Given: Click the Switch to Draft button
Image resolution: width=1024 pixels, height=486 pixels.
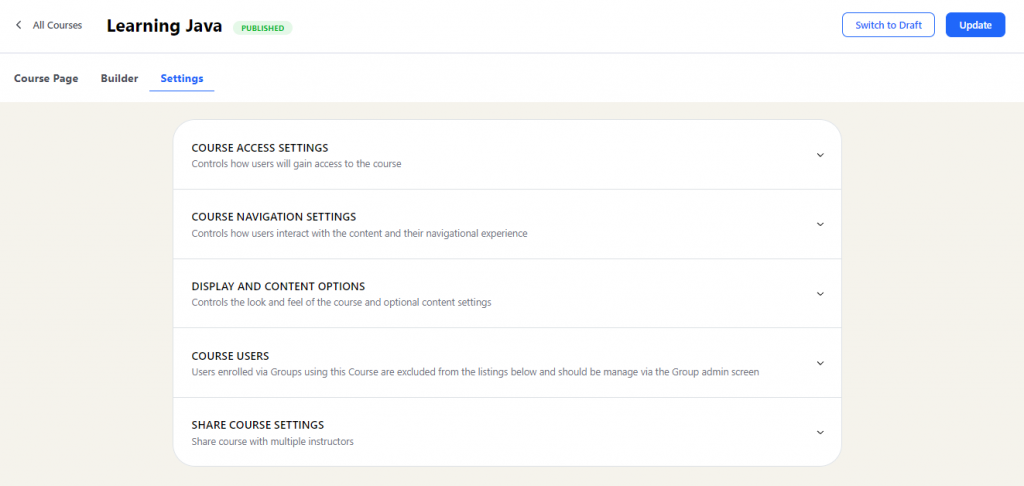Looking at the screenshot, I should (x=888, y=25).
